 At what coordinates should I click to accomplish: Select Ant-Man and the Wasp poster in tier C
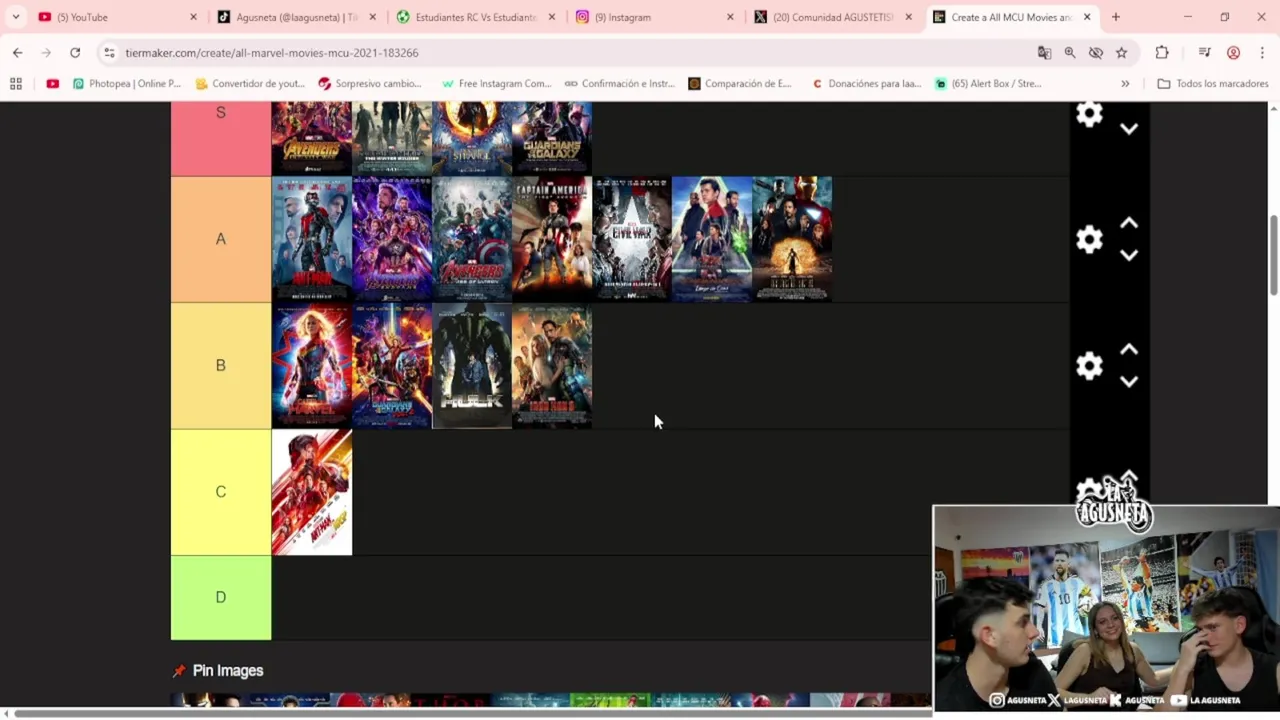312,492
